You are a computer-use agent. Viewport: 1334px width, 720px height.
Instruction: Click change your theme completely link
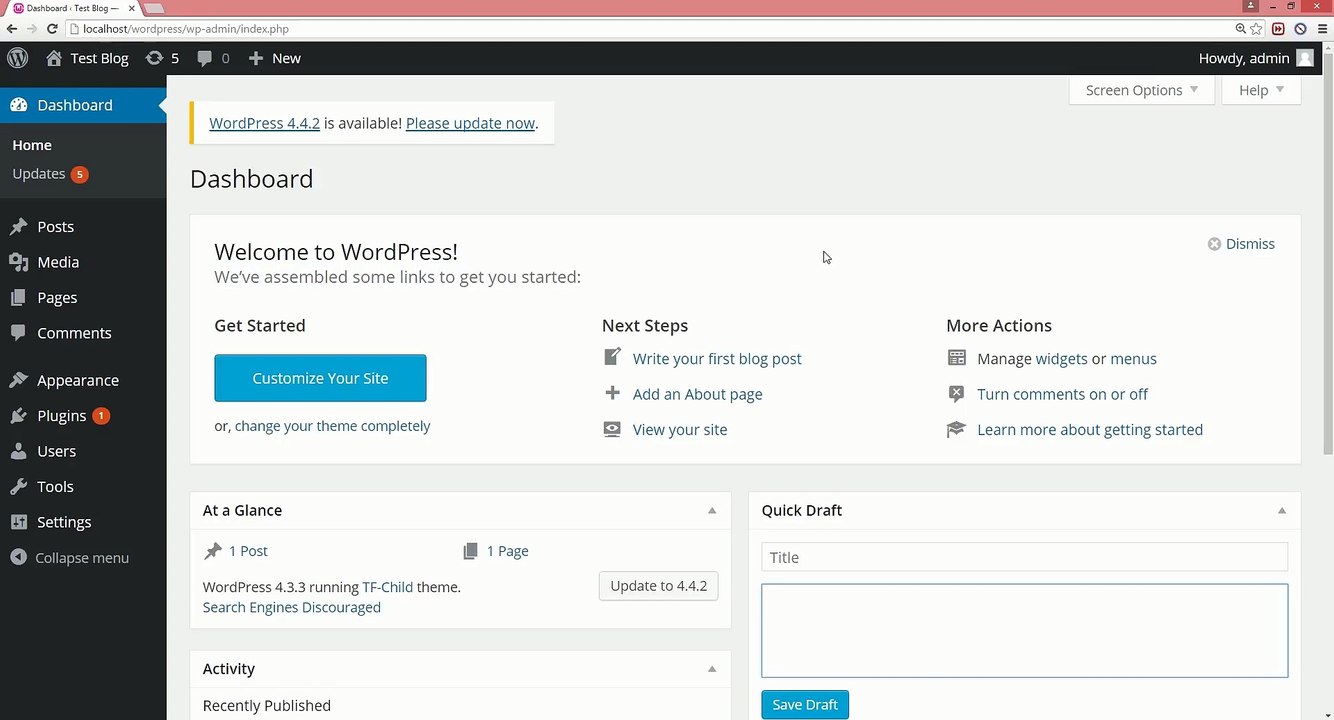332,426
